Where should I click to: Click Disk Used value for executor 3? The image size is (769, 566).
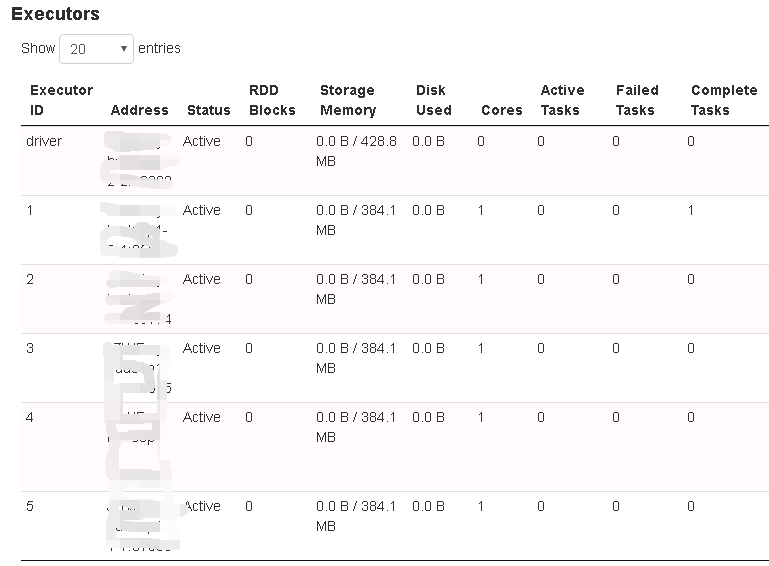[x=428, y=348]
